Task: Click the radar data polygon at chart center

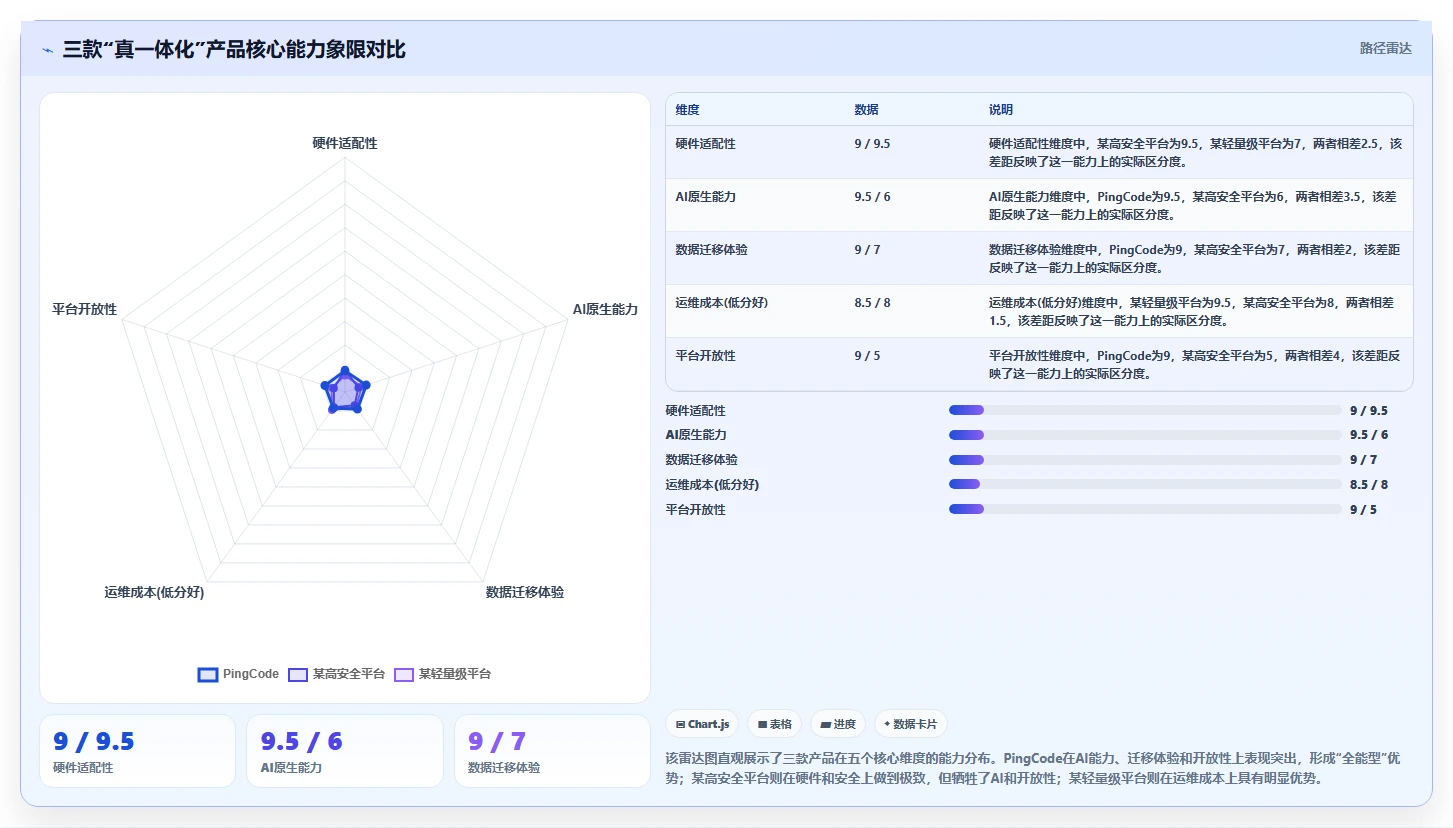Action: coord(345,391)
